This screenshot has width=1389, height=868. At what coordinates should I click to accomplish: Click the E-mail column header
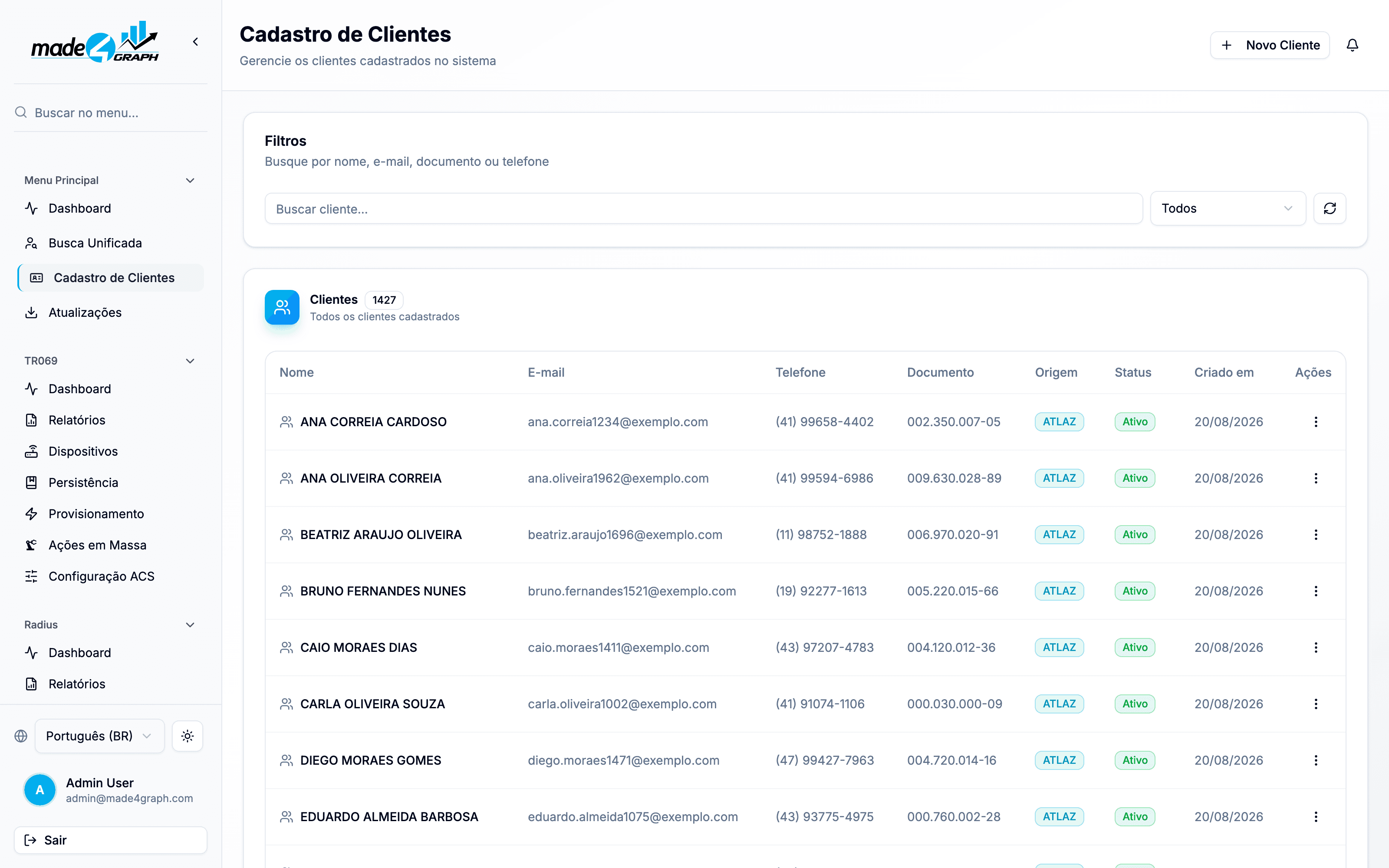click(546, 372)
